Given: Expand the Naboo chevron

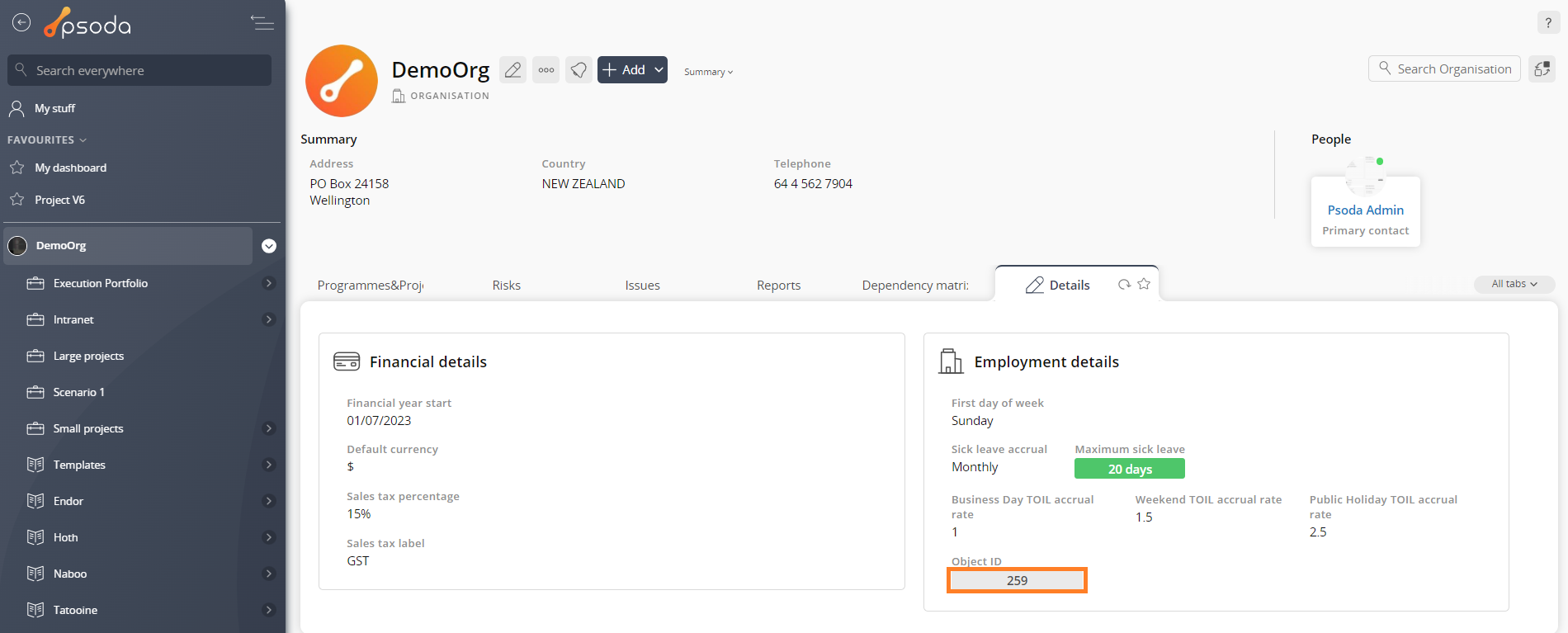Looking at the screenshot, I should [x=269, y=574].
